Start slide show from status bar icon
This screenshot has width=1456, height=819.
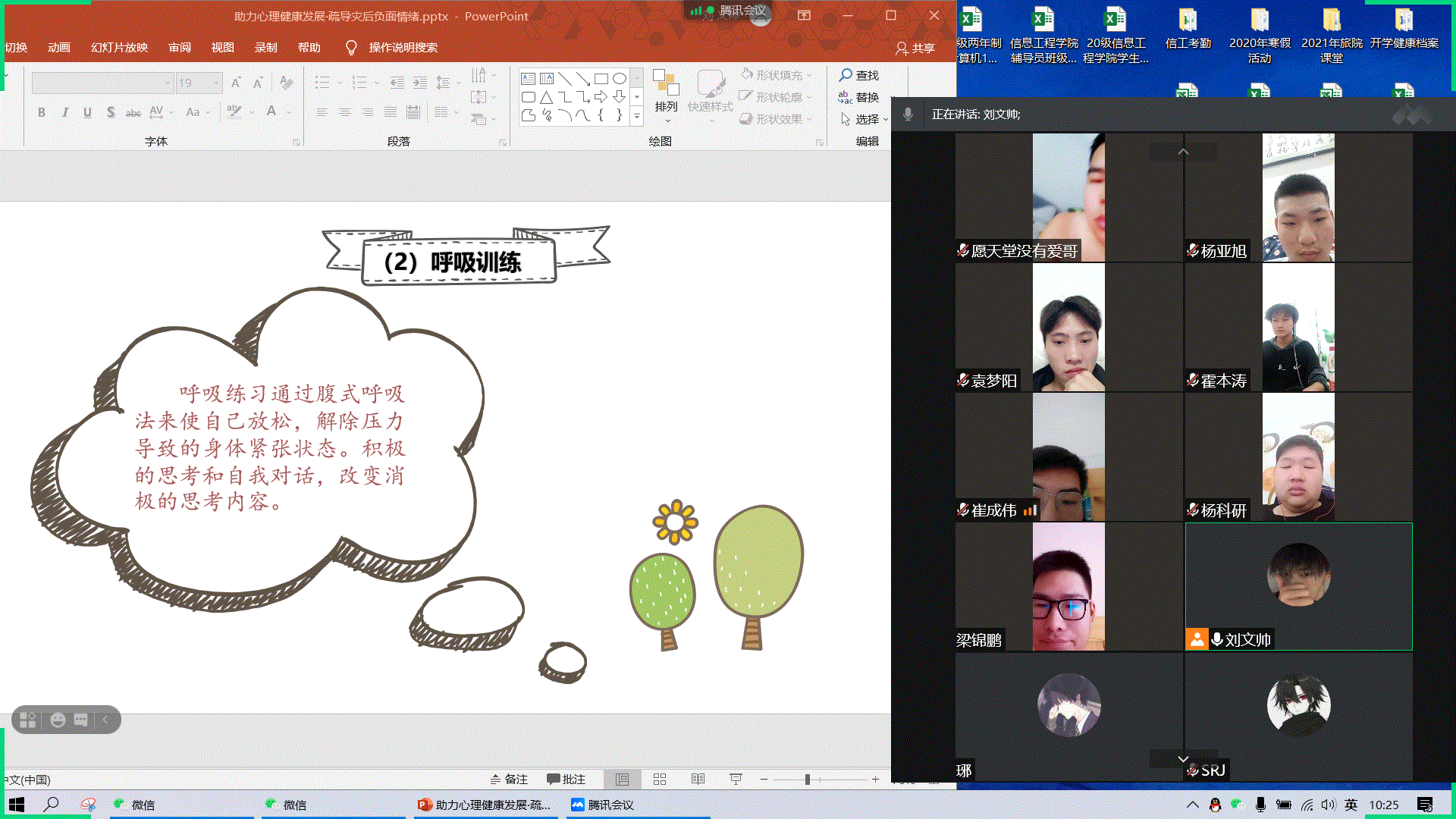click(736, 780)
